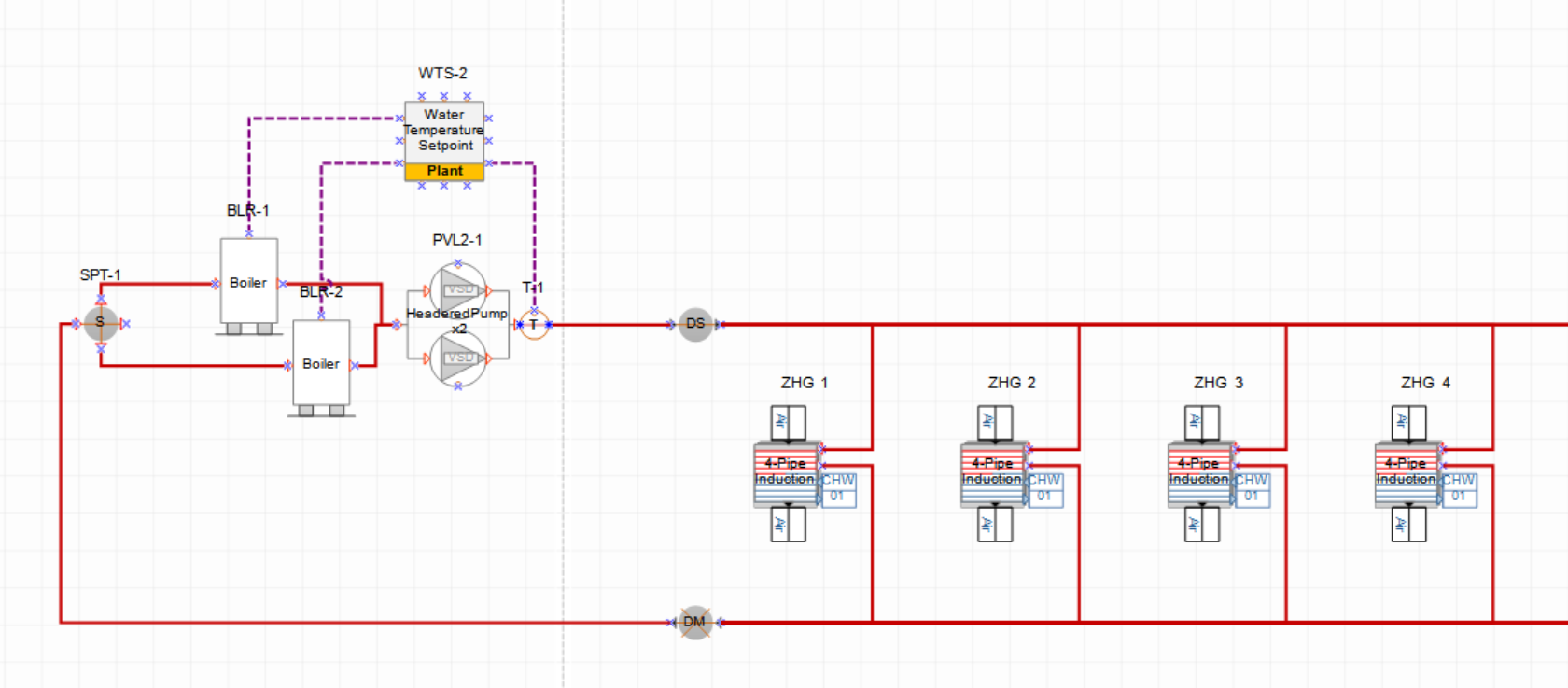
Task: Click the CHW 01 tag on ZHG 1
Action: [x=838, y=488]
